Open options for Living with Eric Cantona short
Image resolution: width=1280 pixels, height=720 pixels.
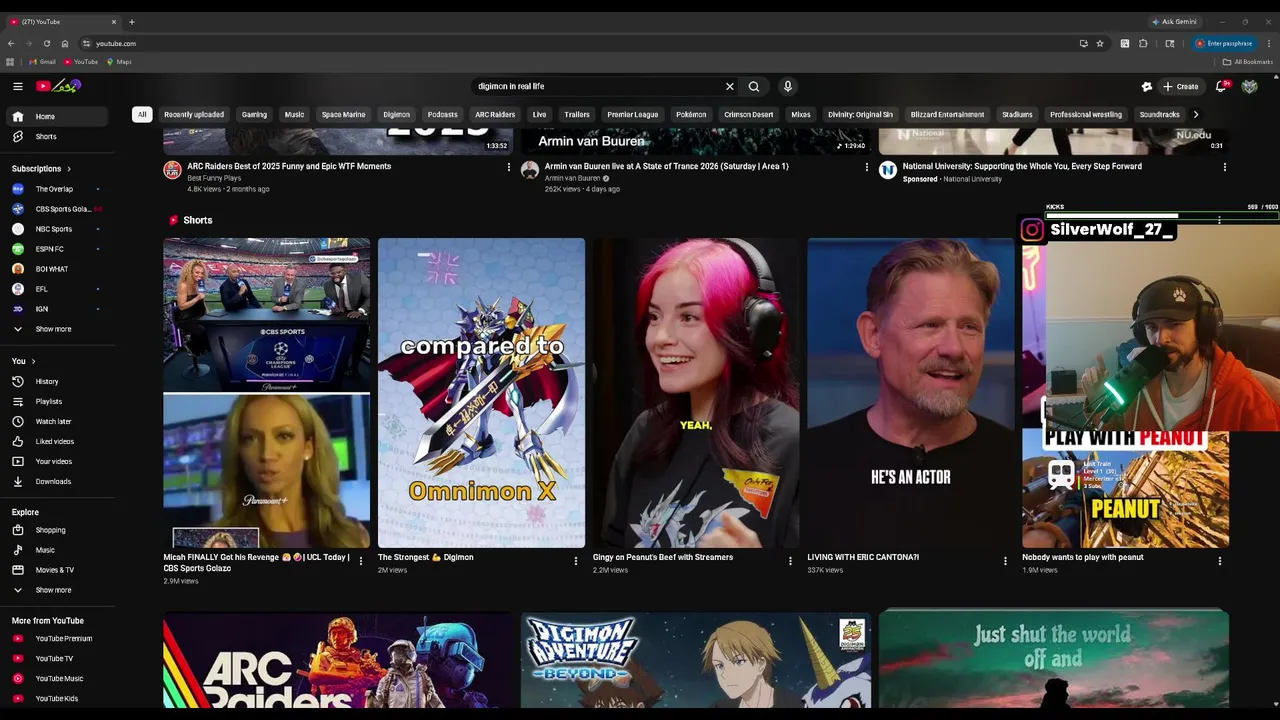pyautogui.click(x=1005, y=561)
